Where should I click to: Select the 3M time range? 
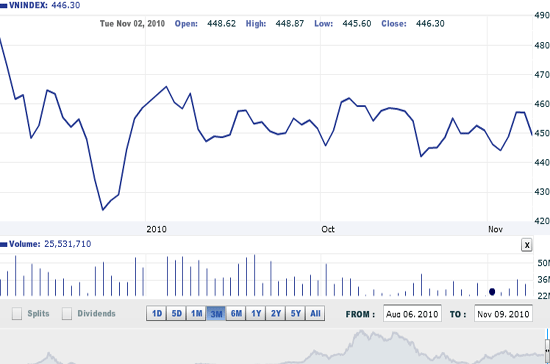click(x=216, y=314)
